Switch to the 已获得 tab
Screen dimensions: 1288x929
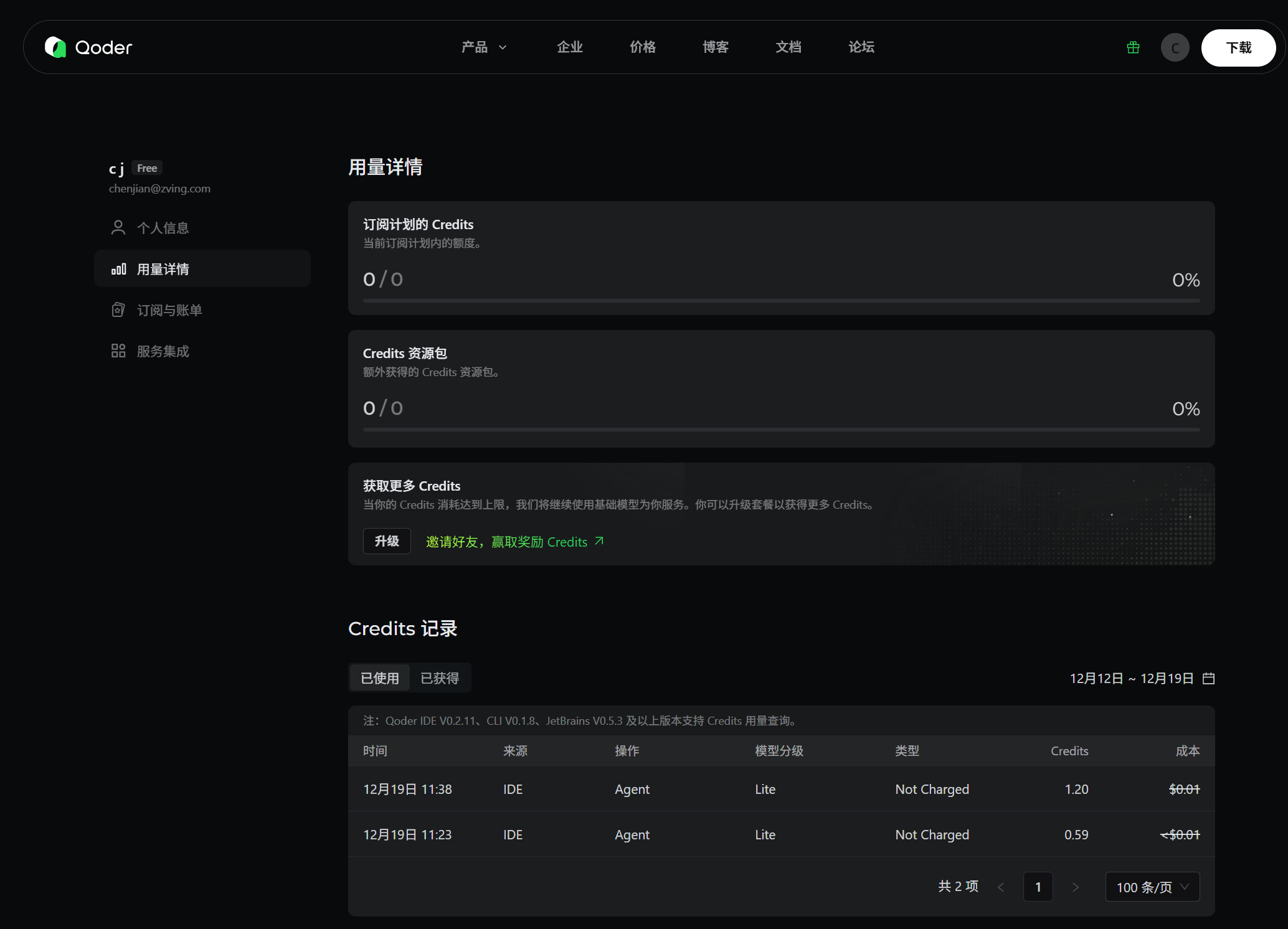[440, 678]
